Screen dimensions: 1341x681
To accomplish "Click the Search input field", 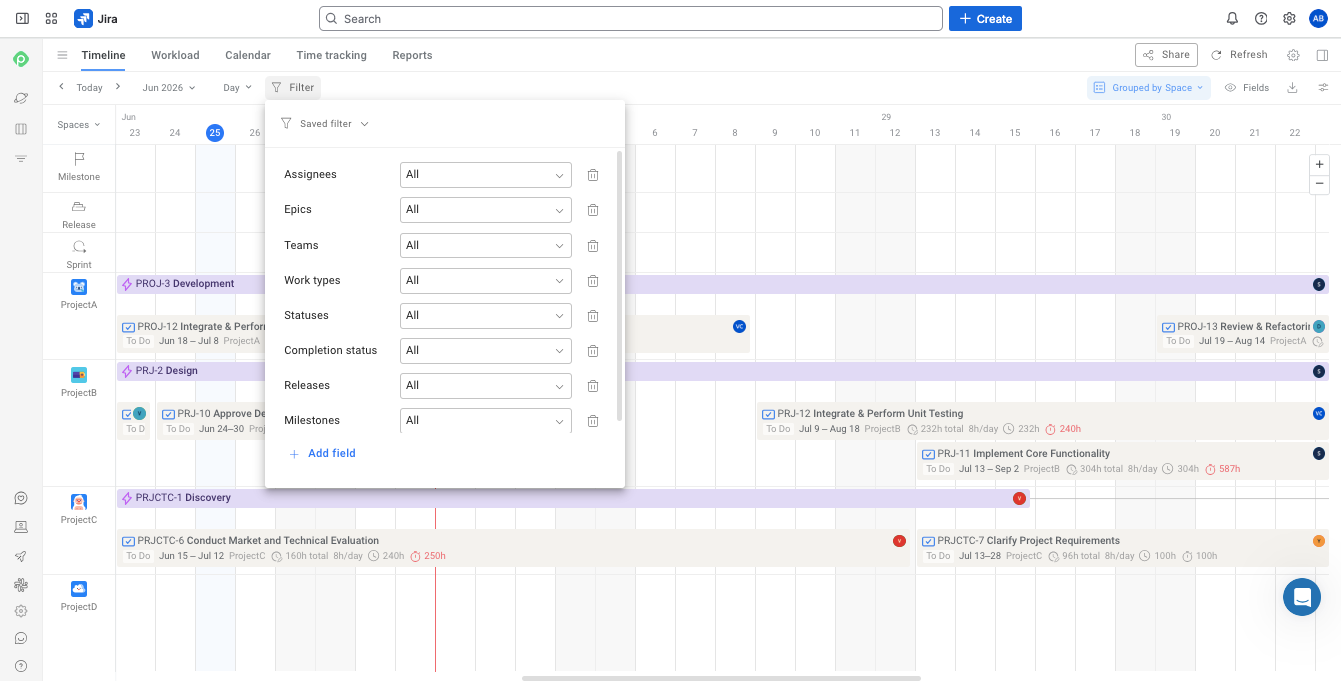I will [631, 18].
